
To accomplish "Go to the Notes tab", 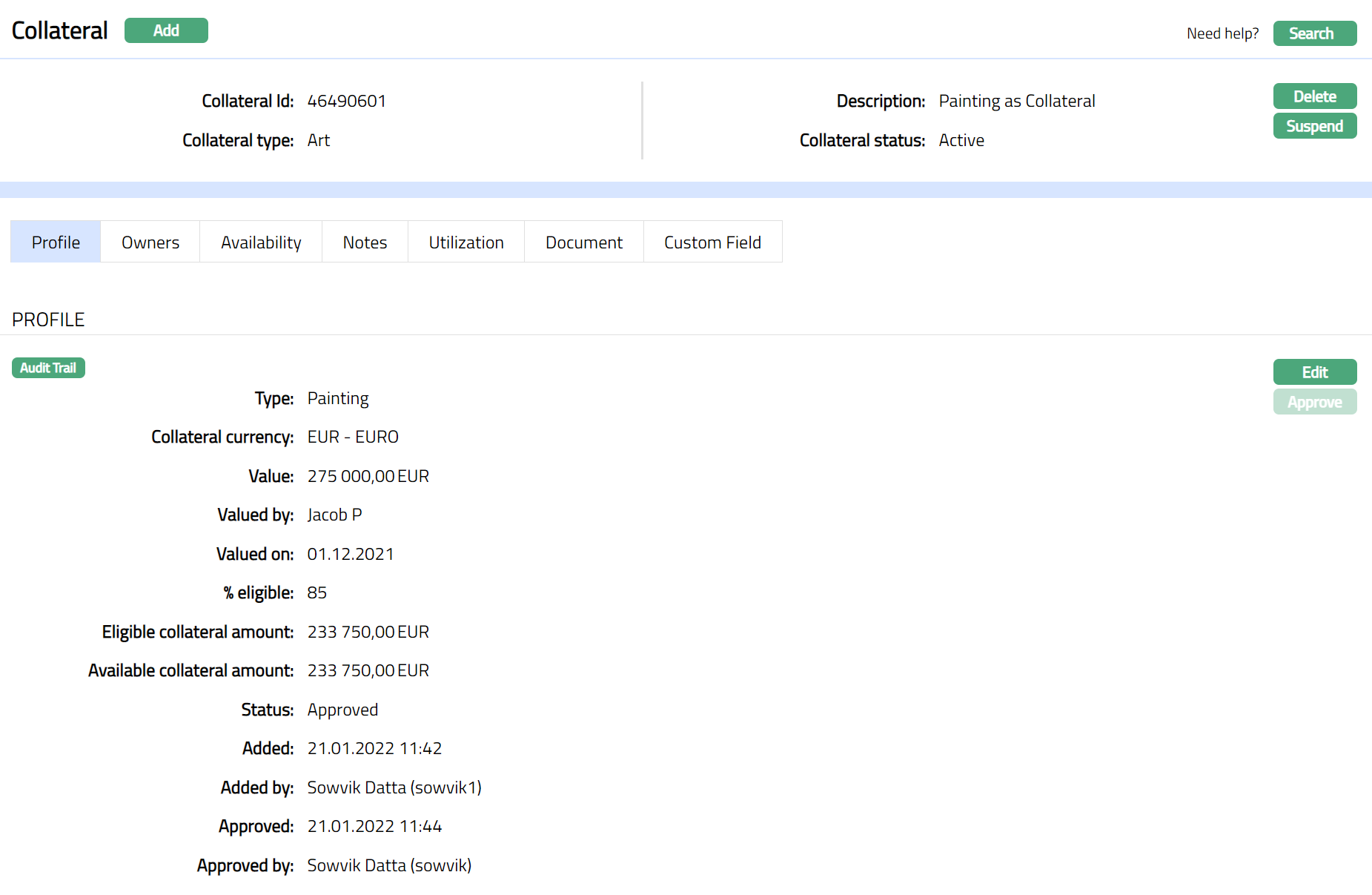I will point(365,242).
